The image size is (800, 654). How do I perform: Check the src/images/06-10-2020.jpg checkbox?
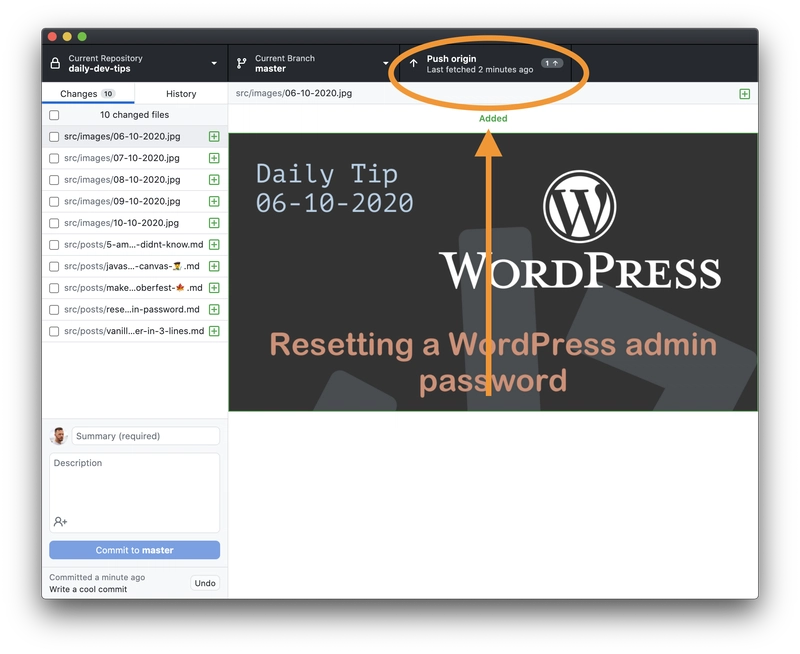54,137
